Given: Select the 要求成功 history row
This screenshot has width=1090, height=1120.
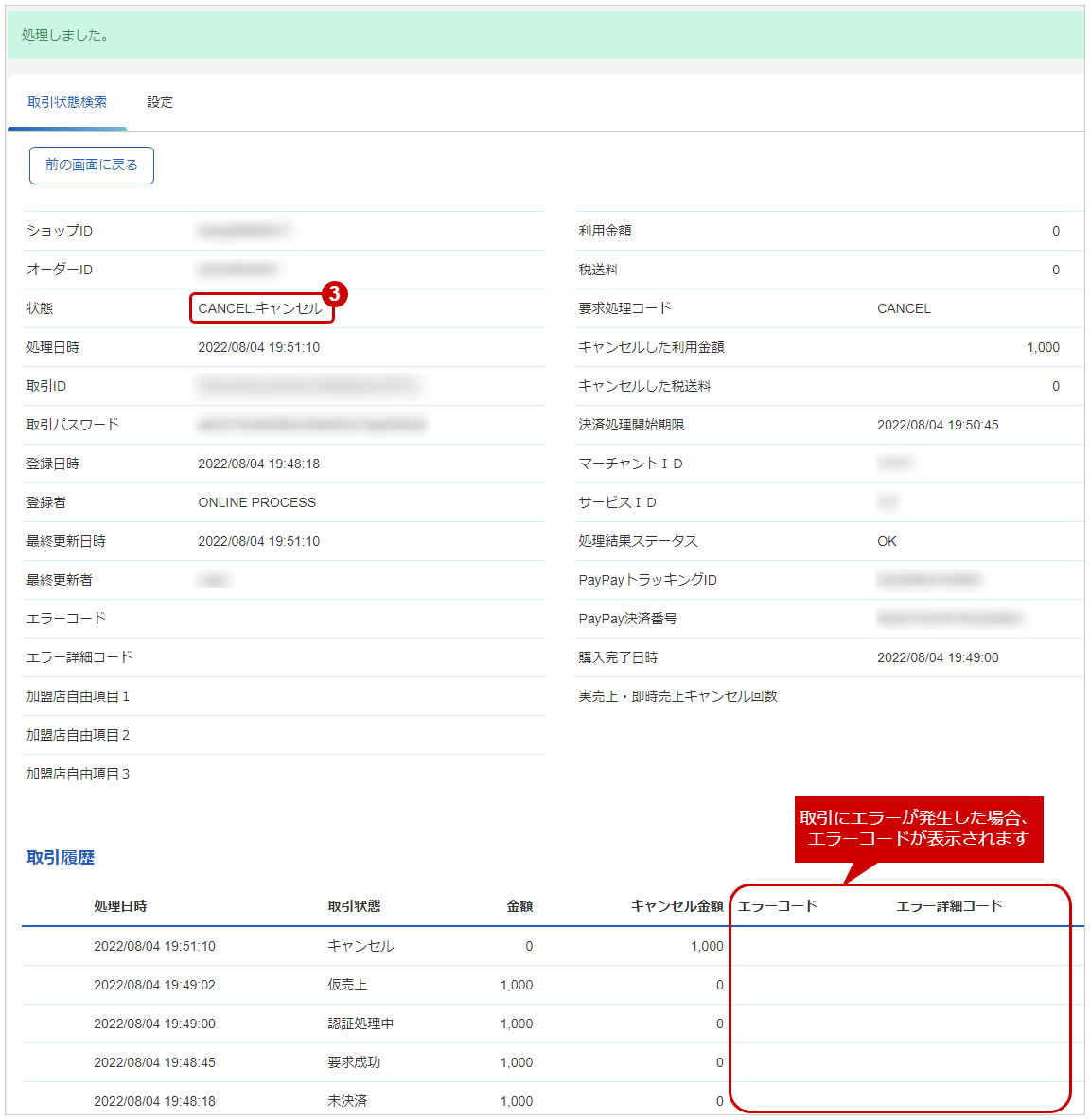Looking at the screenshot, I should coord(553,1062).
